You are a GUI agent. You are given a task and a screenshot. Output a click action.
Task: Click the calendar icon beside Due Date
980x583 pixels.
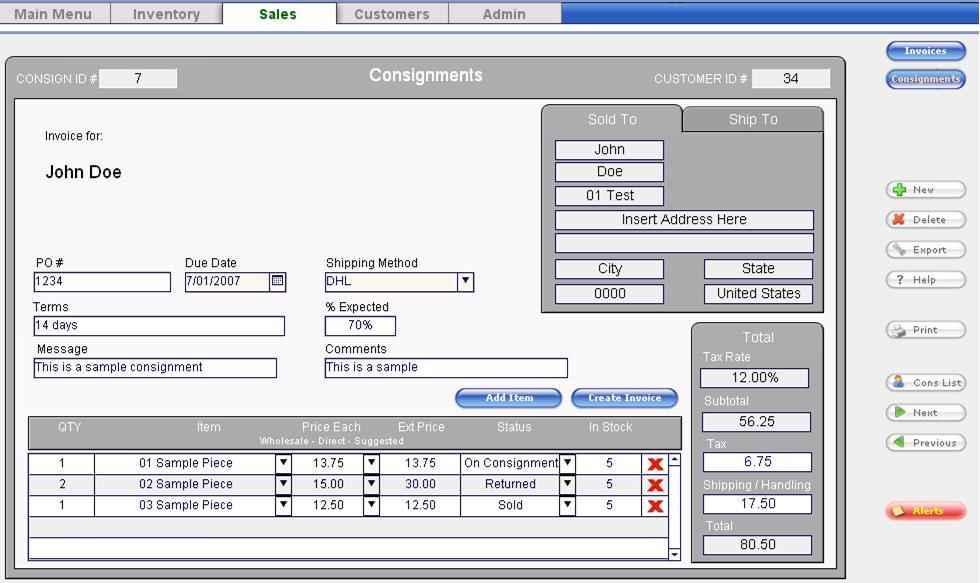click(278, 282)
